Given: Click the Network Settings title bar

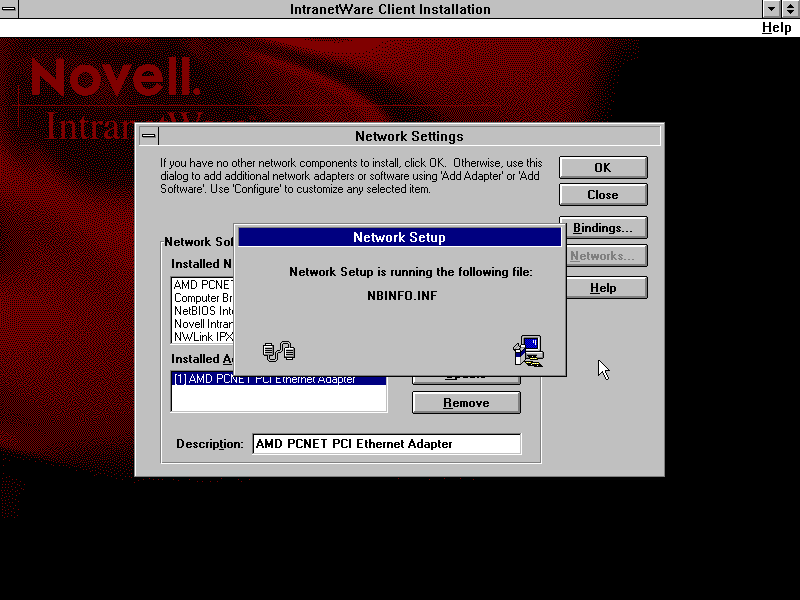Looking at the screenshot, I should click(x=410, y=136).
